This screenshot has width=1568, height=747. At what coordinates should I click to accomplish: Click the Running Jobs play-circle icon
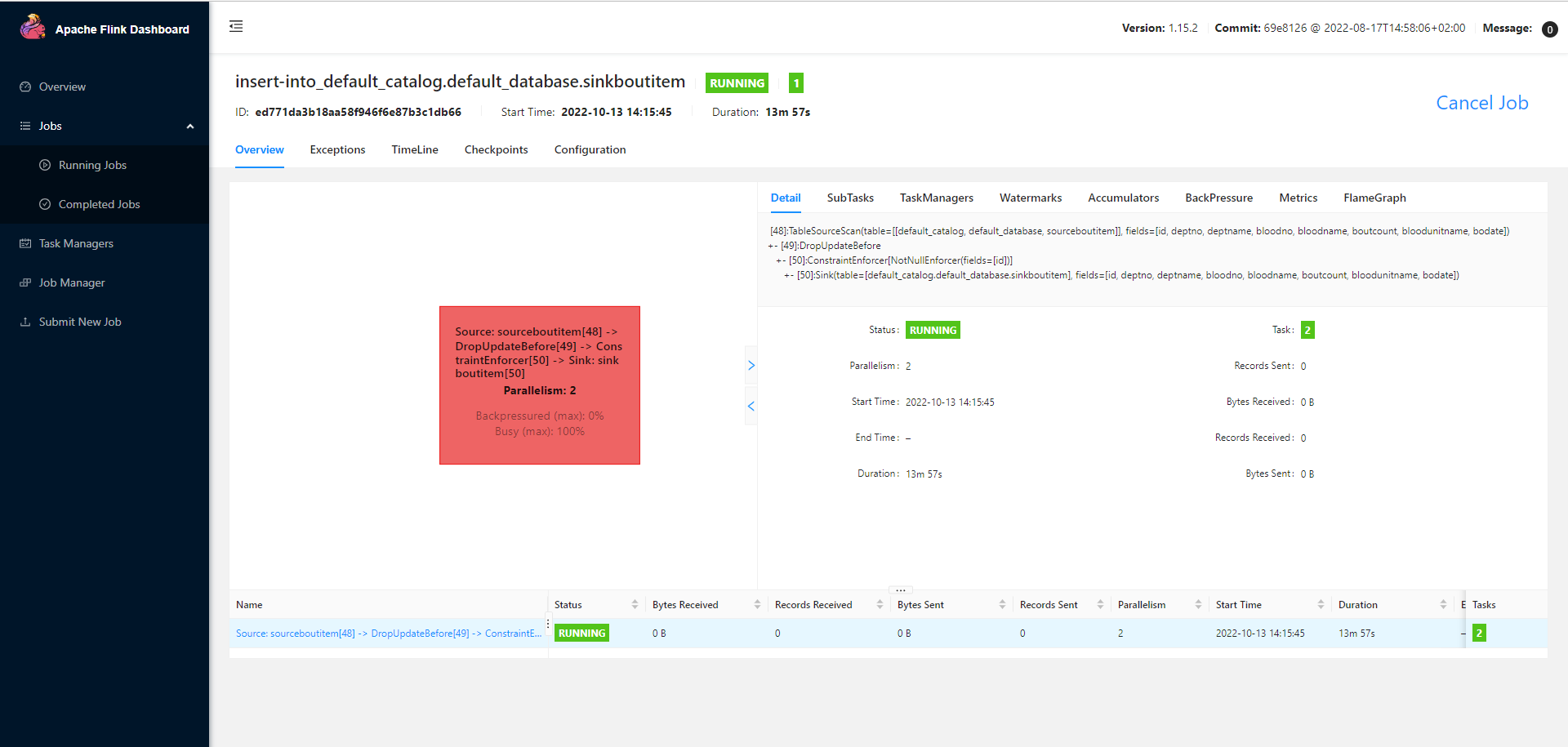[x=45, y=165]
